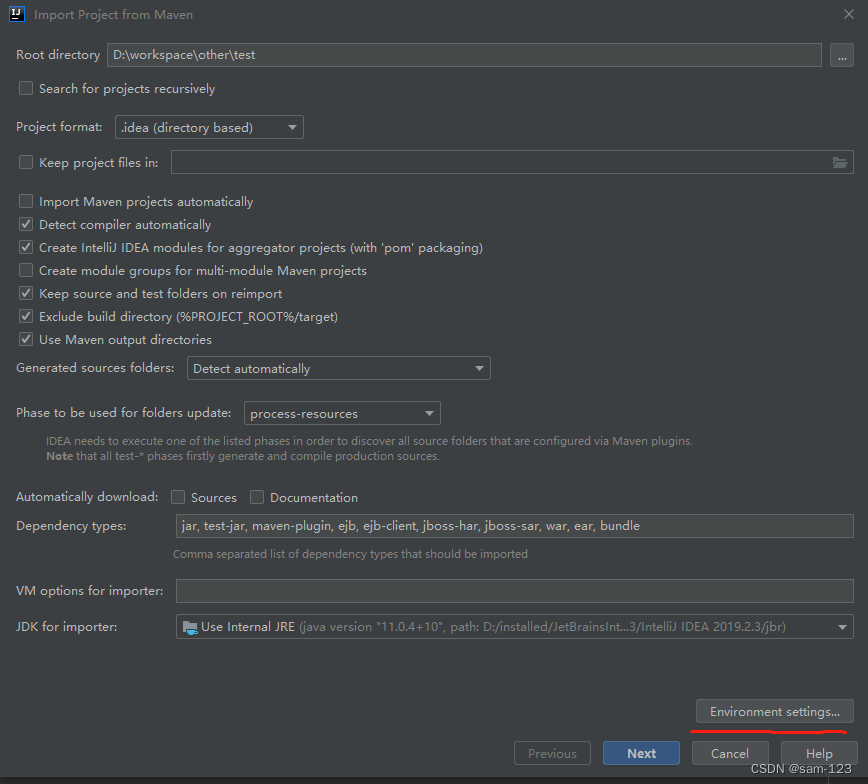Click the 'Automatically download:' label
This screenshot has width=868, height=784.
pos(87,497)
